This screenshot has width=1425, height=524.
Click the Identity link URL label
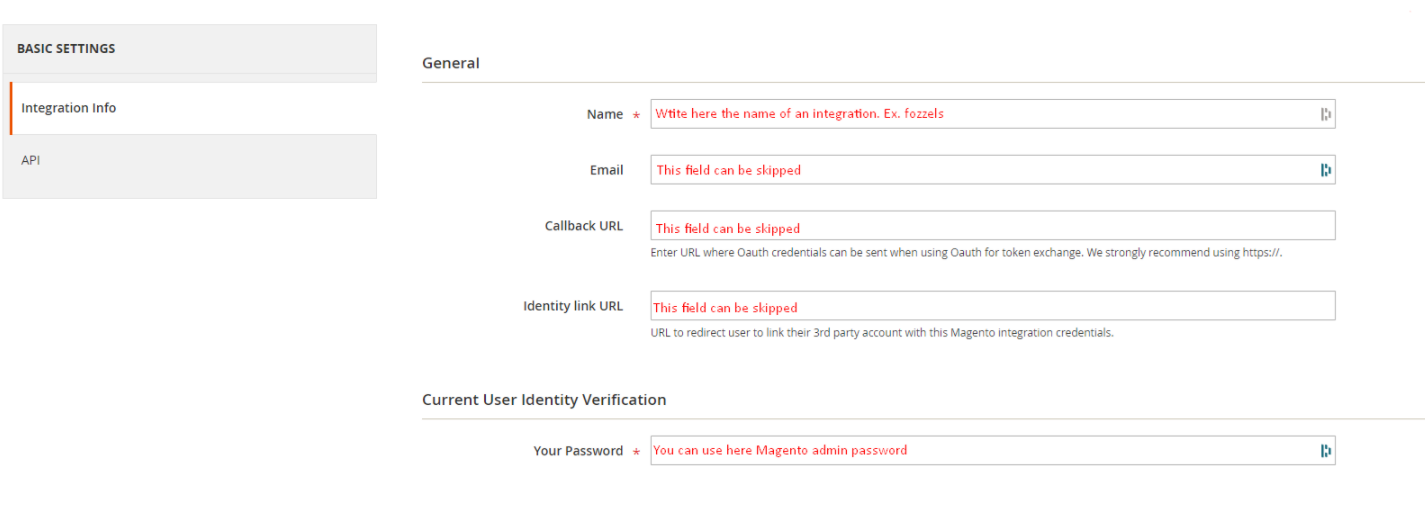(572, 306)
